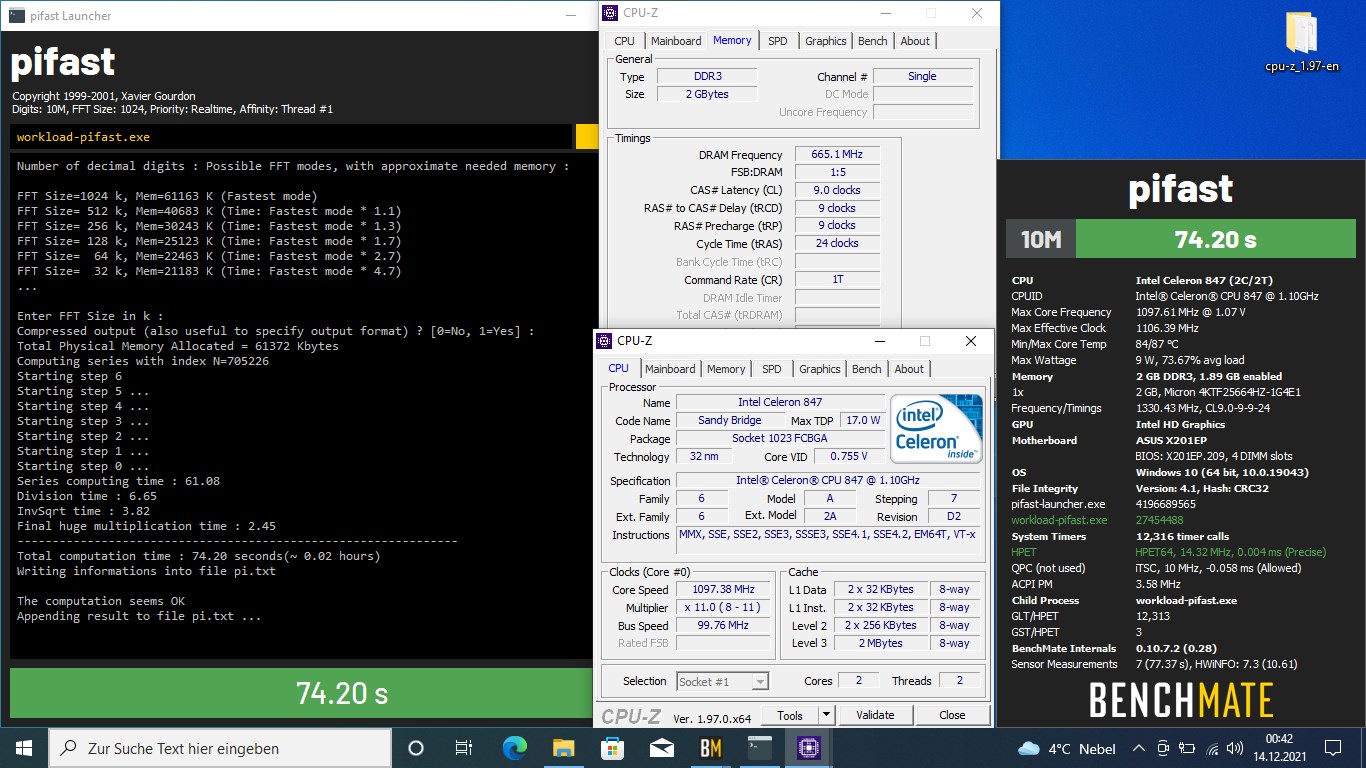Click the taskbar clock showing 00:42
Viewport: 1366px width, 768px height.
(x=1279, y=748)
